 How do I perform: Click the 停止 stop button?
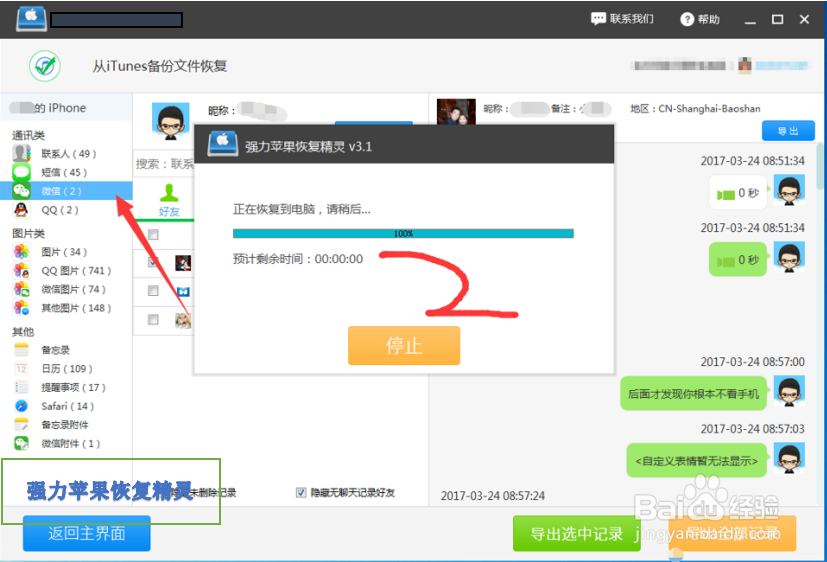[x=404, y=346]
